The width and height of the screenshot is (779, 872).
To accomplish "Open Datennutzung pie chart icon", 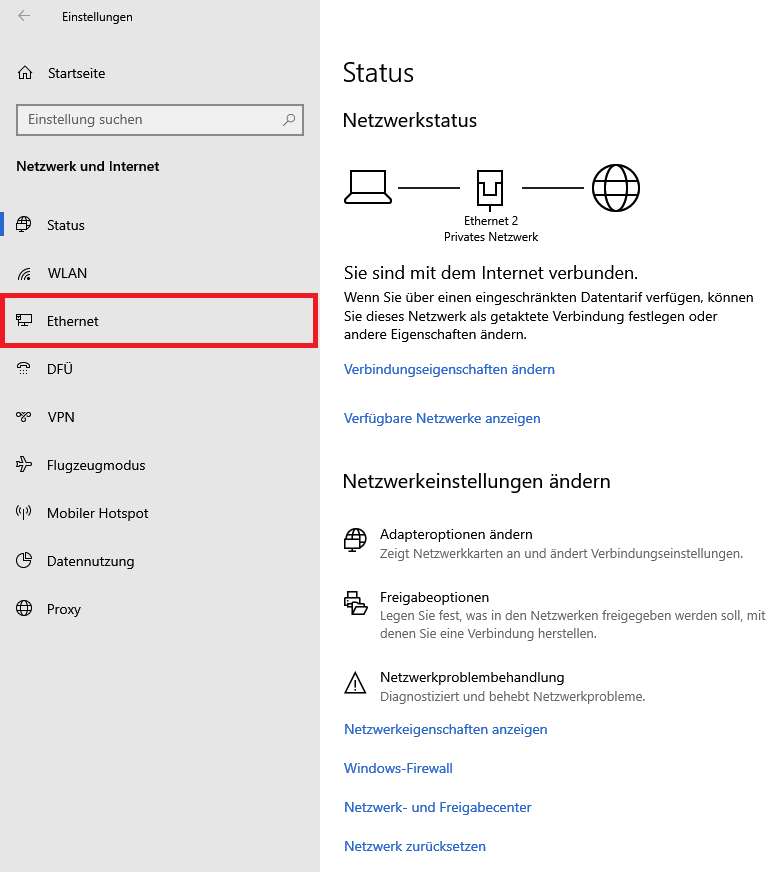I will 25,561.
